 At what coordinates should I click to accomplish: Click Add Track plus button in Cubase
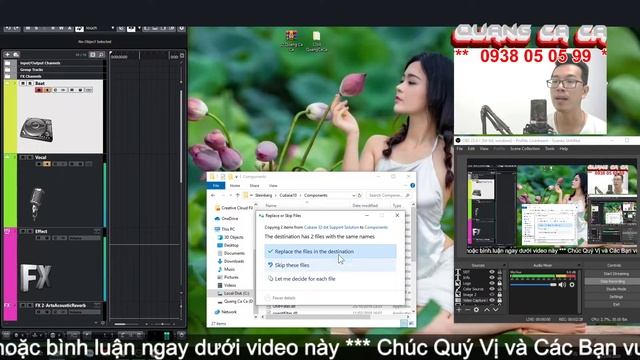tap(7, 54)
